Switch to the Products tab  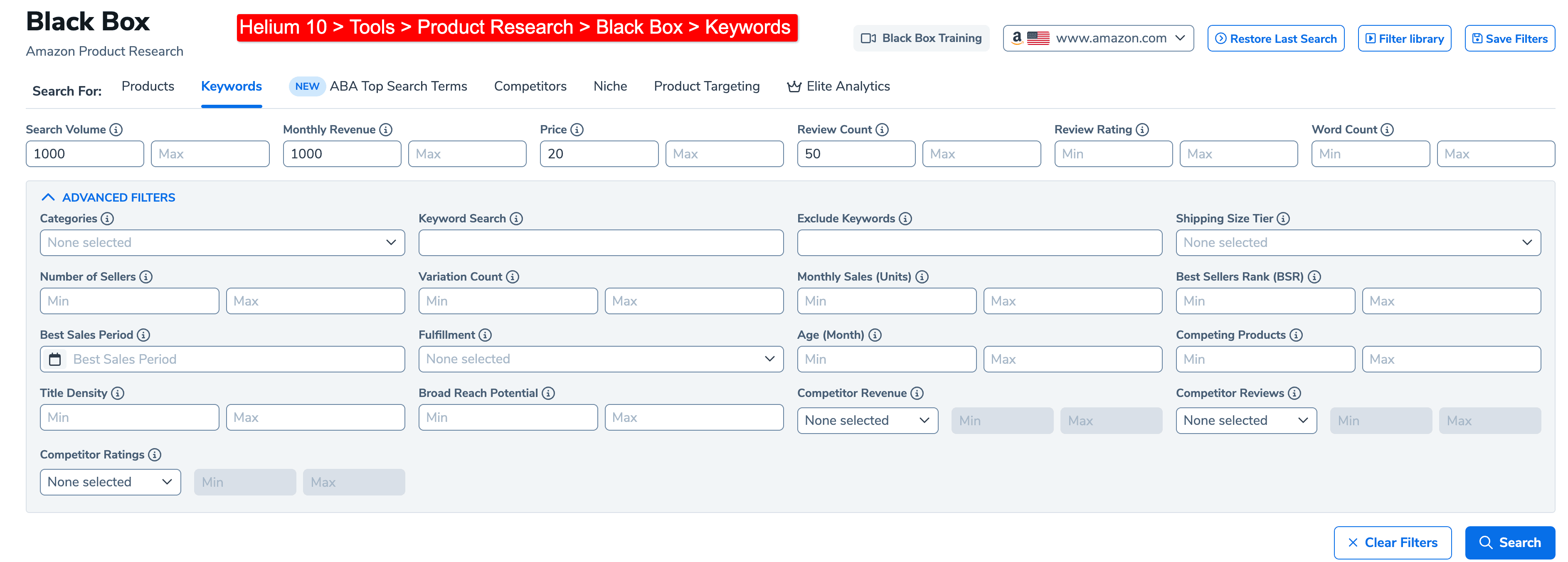(148, 86)
